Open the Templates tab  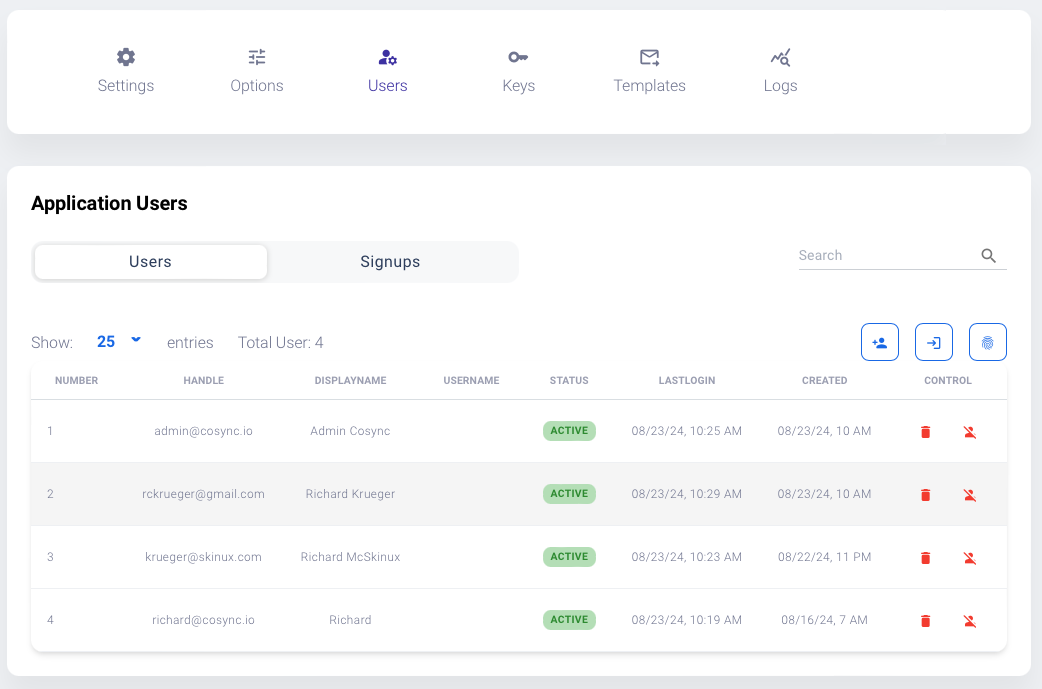[649, 71]
